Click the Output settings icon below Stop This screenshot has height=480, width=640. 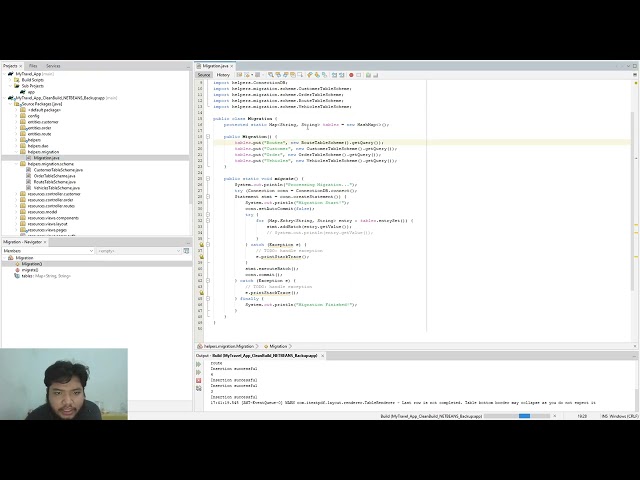[x=199, y=389]
